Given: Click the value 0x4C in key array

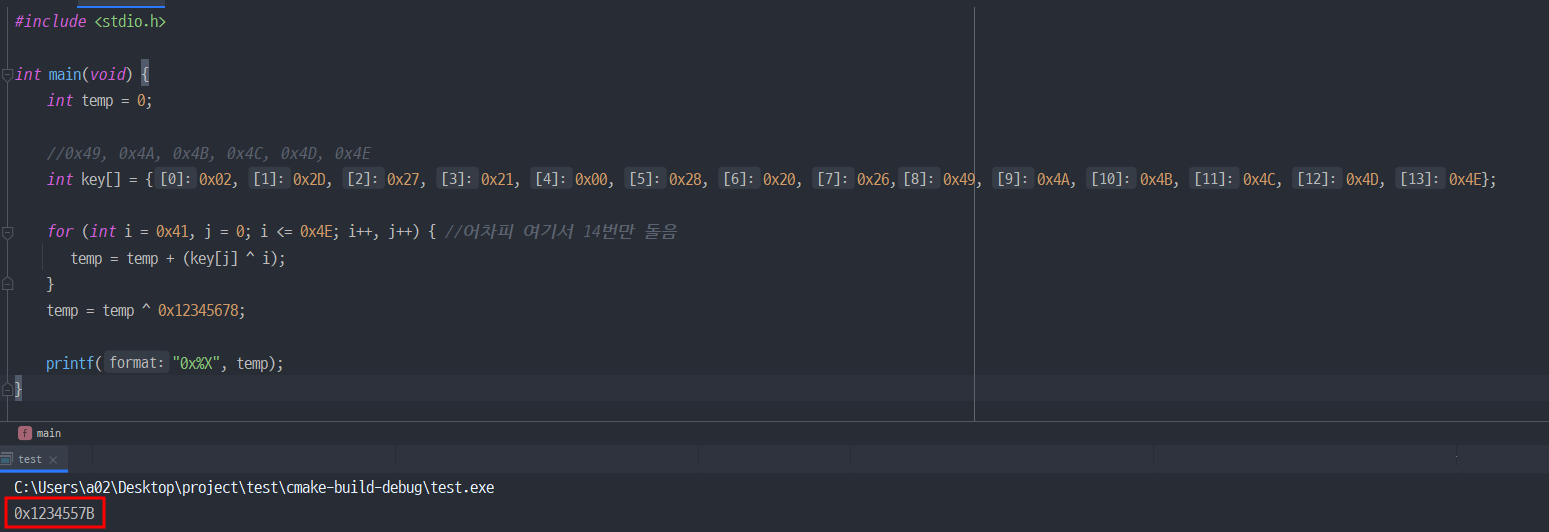Looking at the screenshot, I should 1259,179.
